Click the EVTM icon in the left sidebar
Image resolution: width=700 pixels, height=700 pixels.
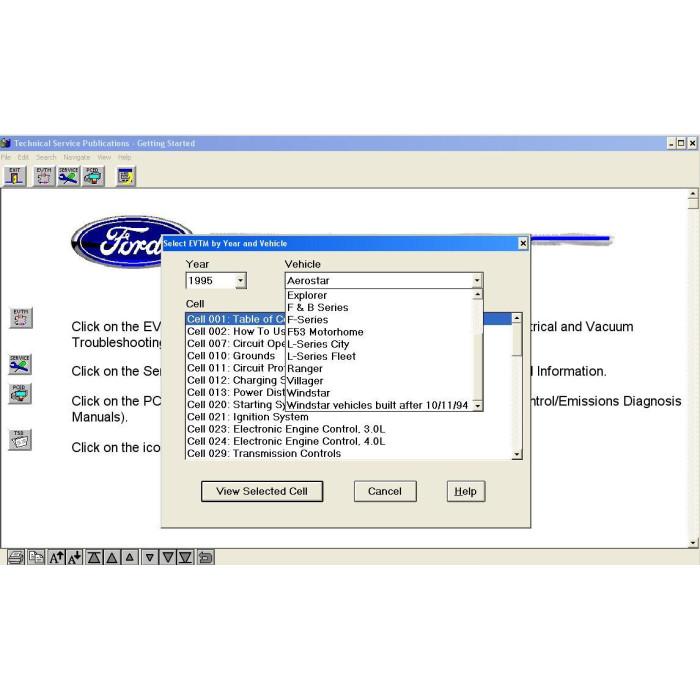[x=21, y=317]
